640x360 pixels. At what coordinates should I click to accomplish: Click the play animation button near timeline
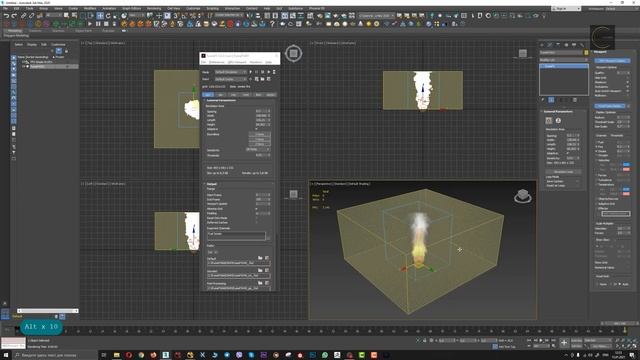point(541,340)
